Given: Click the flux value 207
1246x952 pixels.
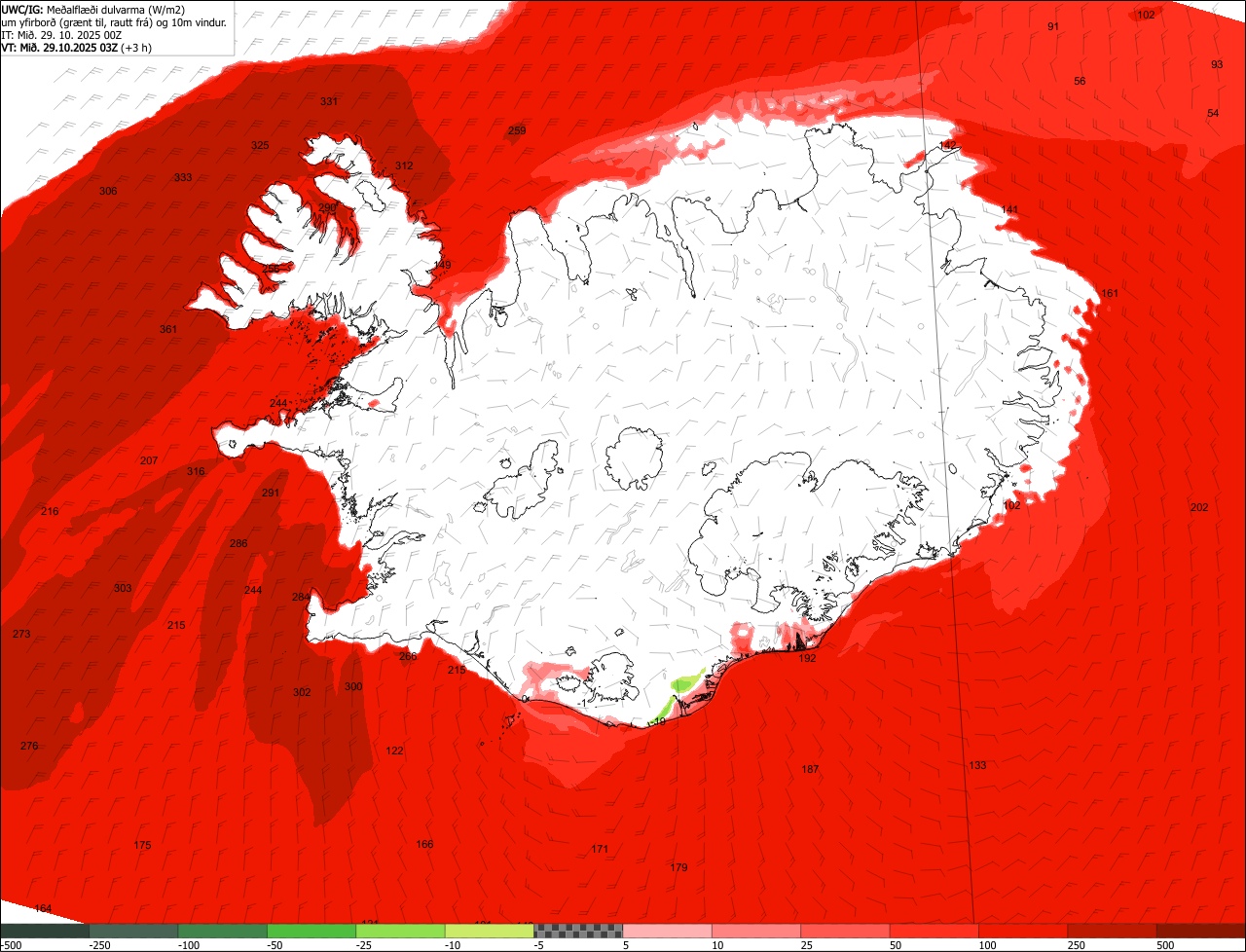Looking at the screenshot, I should pyautogui.click(x=149, y=460).
